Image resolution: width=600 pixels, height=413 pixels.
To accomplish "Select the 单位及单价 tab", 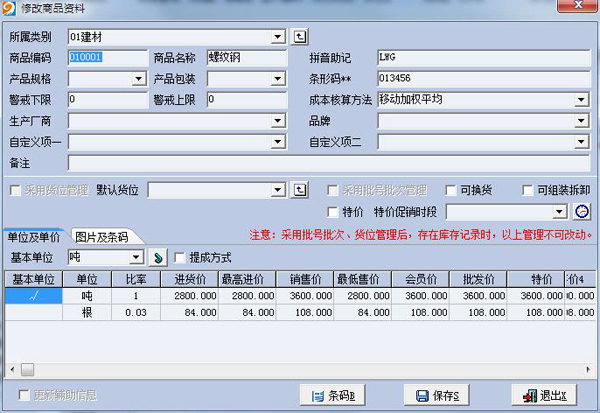I will click(x=33, y=237).
